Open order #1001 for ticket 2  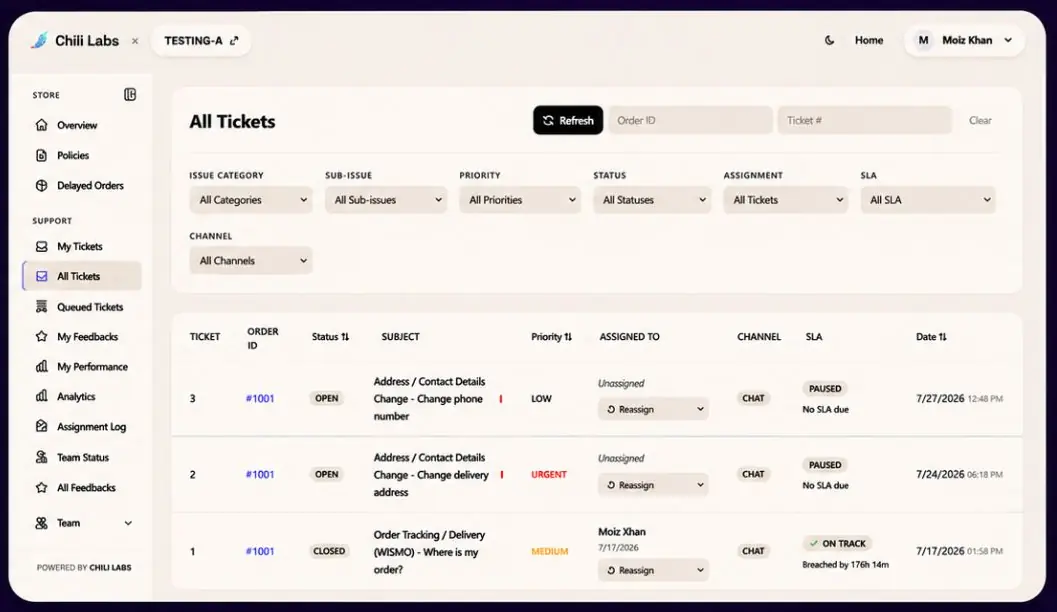[260, 475]
